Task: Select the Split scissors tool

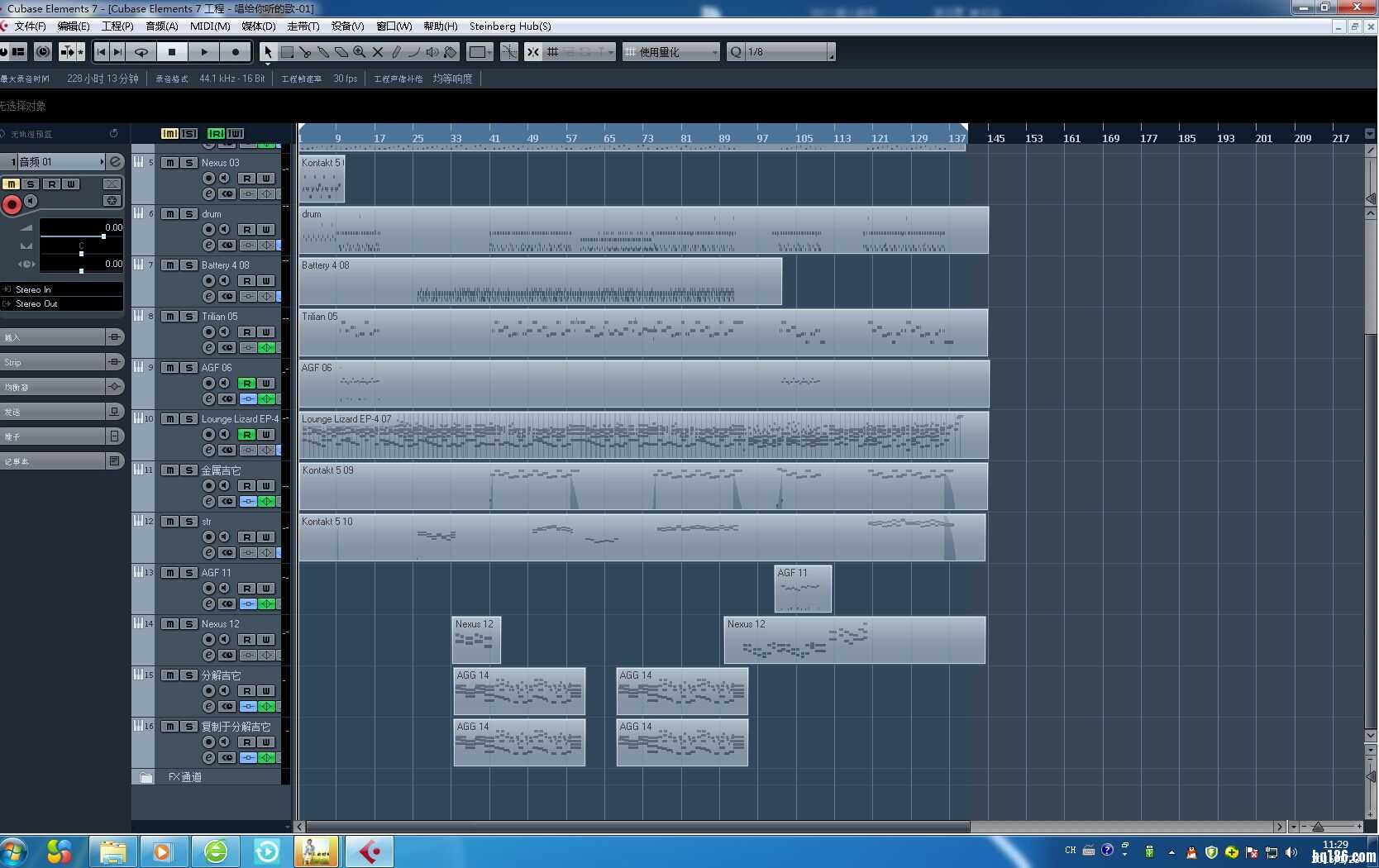Action: click(305, 52)
